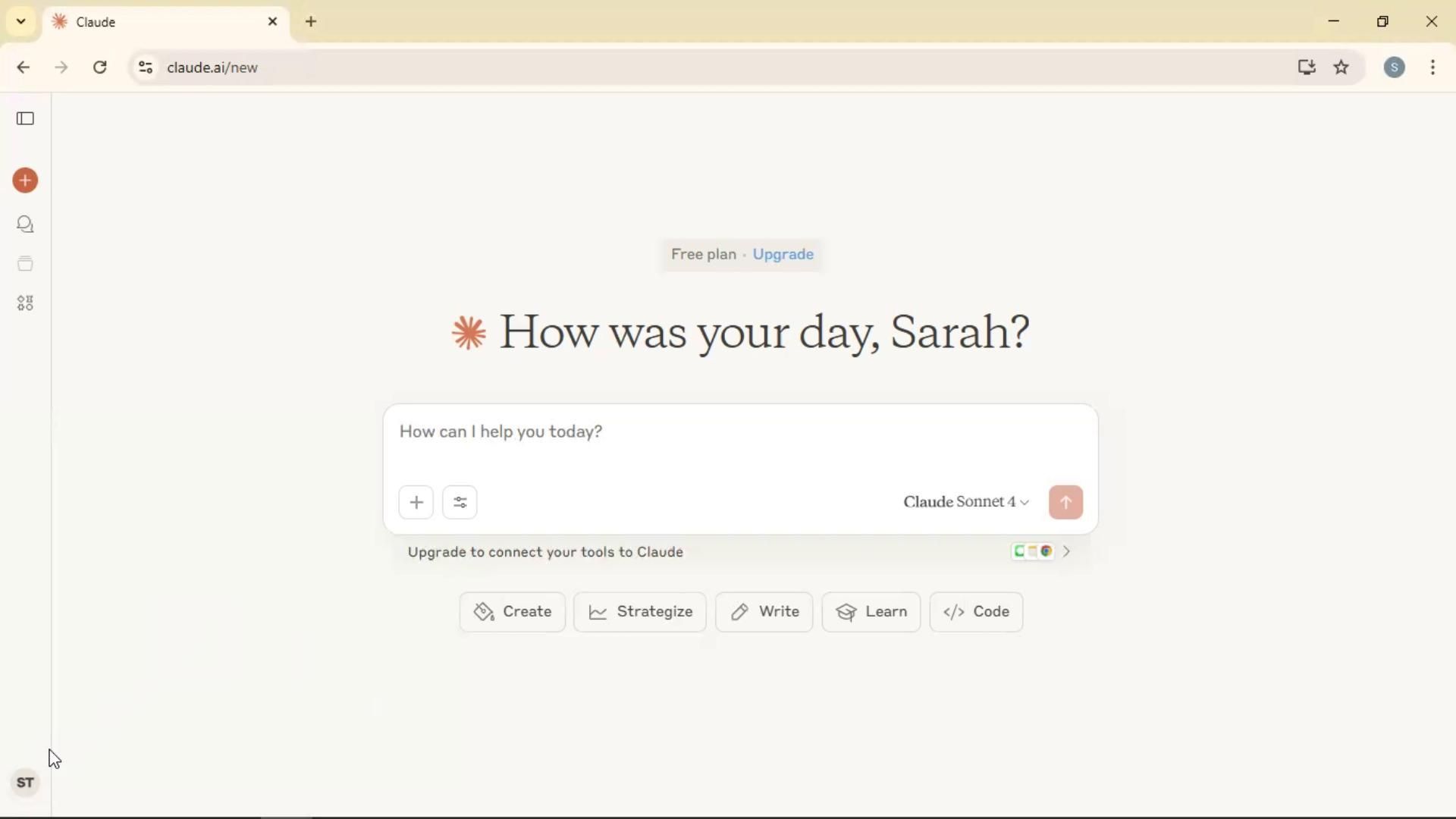Image resolution: width=1456 pixels, height=819 pixels.
Task: Toggle the sidebar open with panel icon
Action: click(x=25, y=118)
